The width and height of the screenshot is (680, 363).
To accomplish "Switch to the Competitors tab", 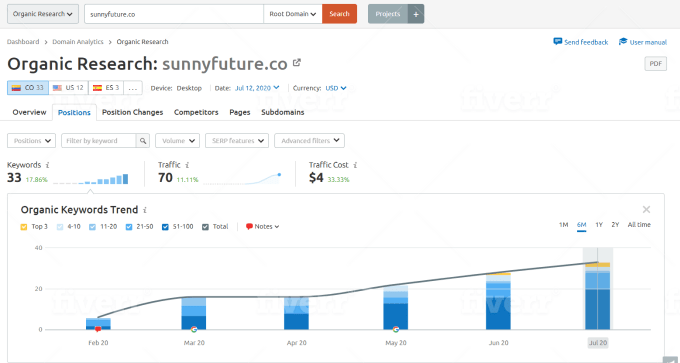I will (196, 112).
